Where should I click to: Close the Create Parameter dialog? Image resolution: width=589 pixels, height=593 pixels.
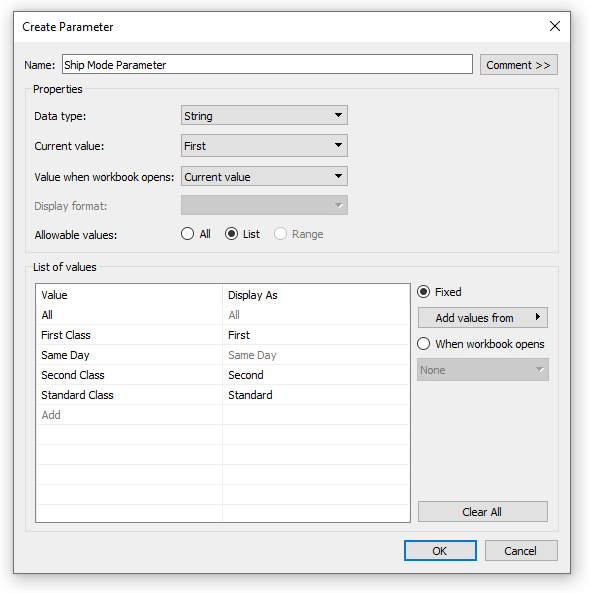555,26
